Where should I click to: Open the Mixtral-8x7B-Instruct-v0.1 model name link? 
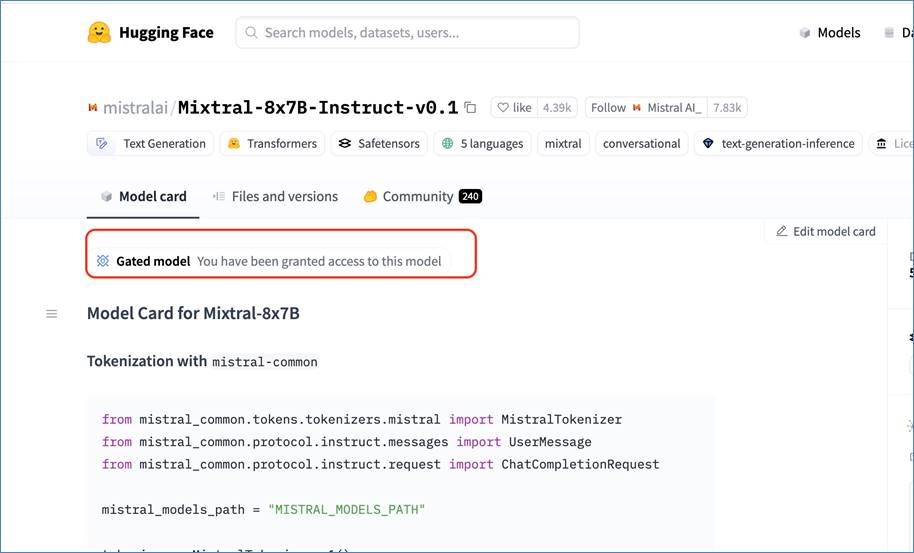tap(318, 108)
